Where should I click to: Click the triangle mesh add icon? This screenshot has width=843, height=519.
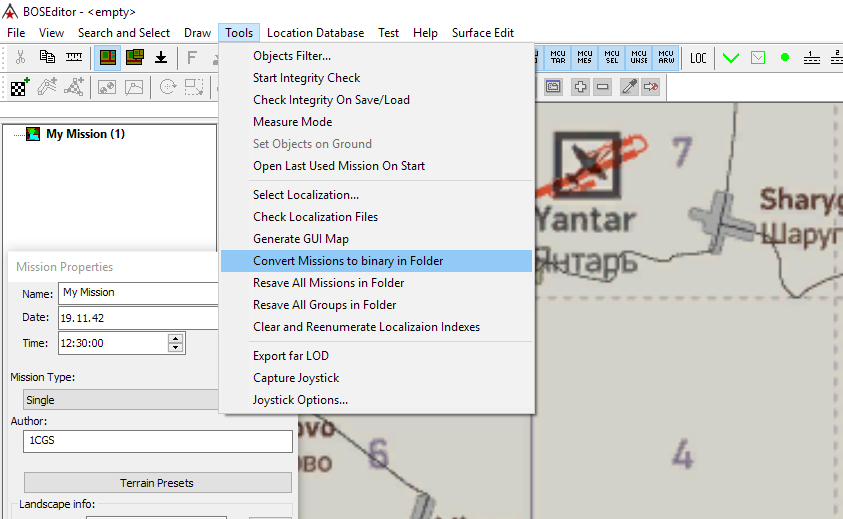(74, 87)
